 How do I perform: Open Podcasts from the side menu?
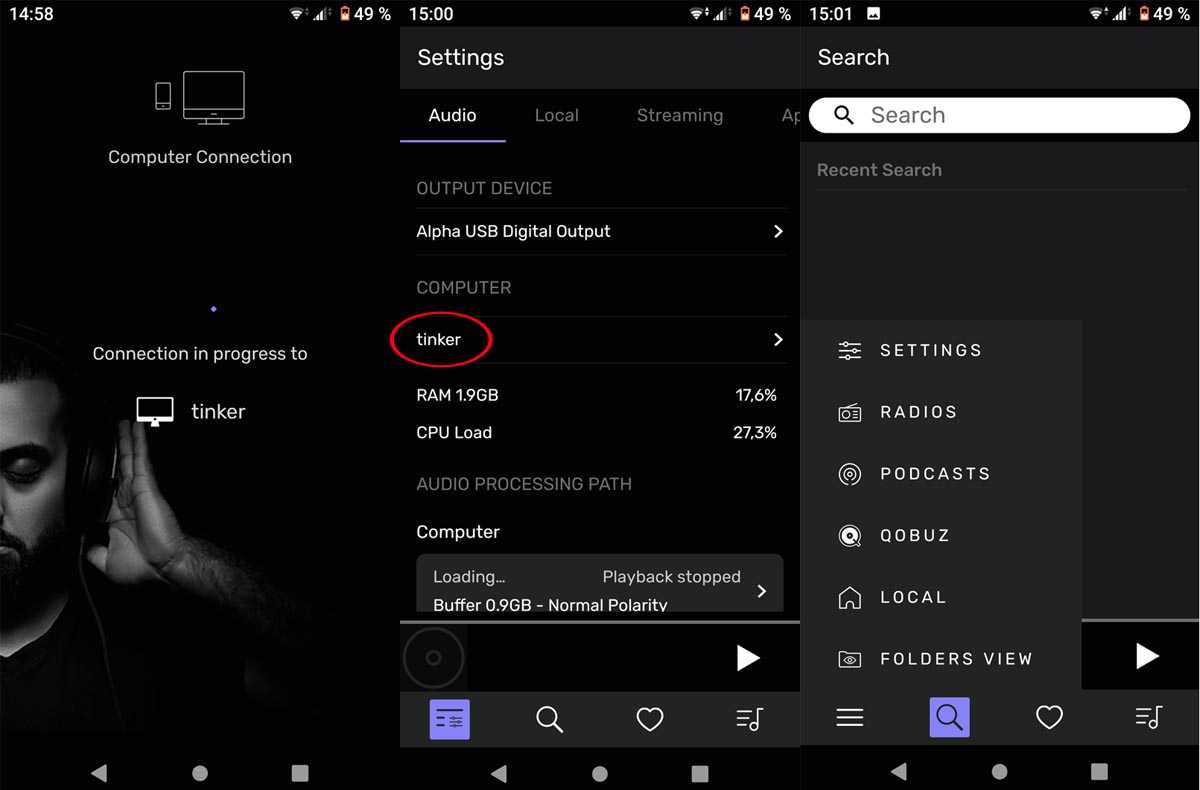pyautogui.click(x=934, y=474)
